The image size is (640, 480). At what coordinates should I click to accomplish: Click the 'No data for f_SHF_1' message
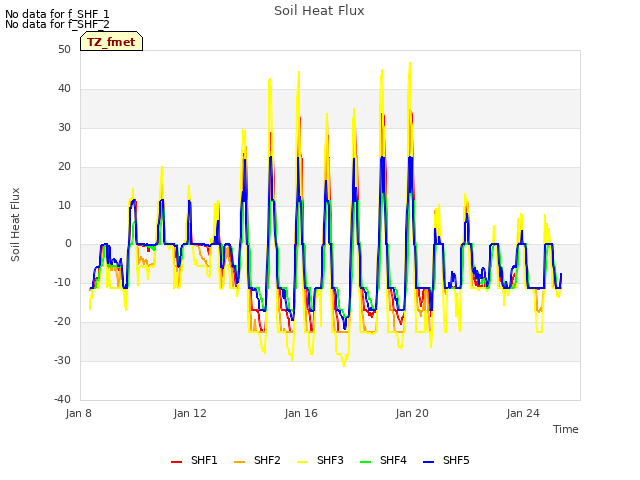(57, 14)
